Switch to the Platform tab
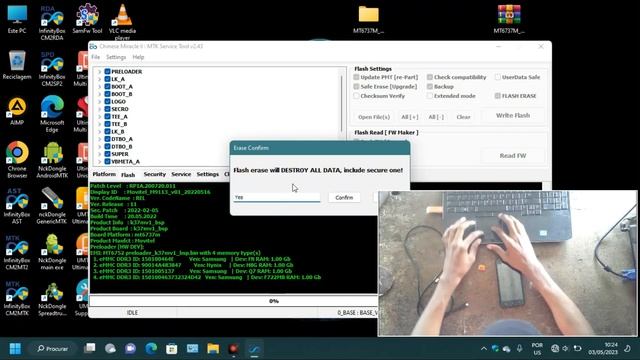 click(104, 174)
